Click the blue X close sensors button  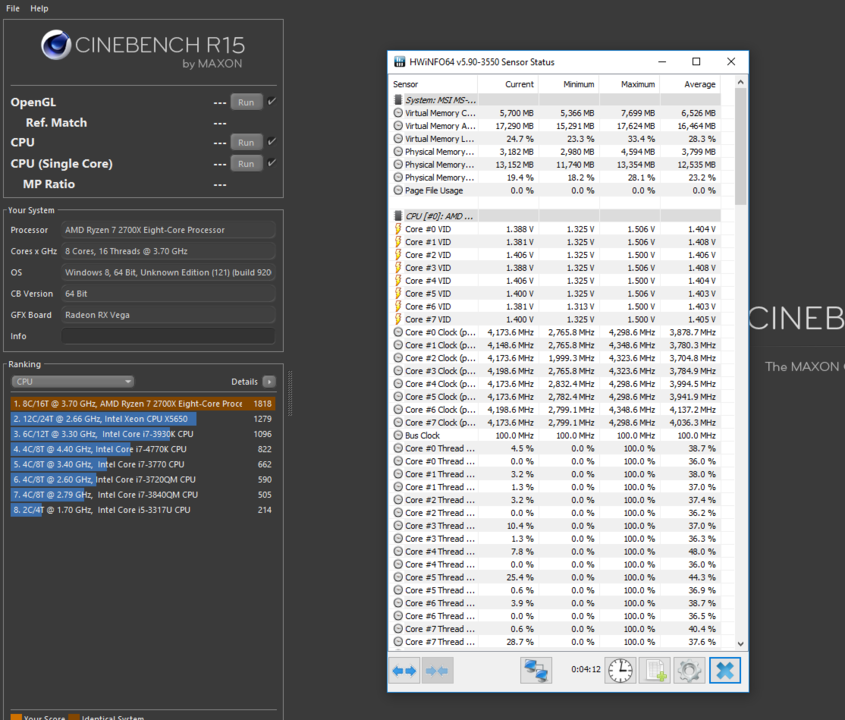[725, 671]
